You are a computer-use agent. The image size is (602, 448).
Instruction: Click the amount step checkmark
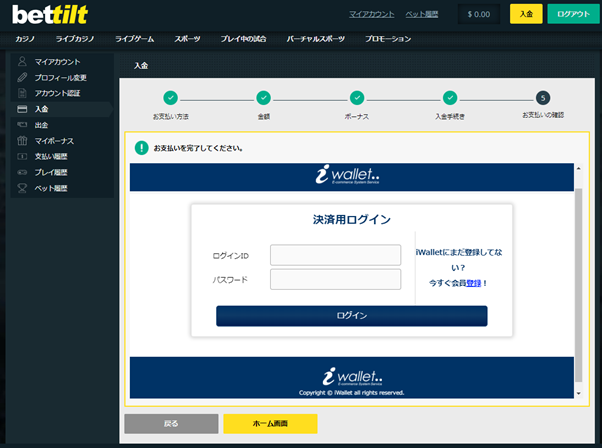[x=263, y=98]
